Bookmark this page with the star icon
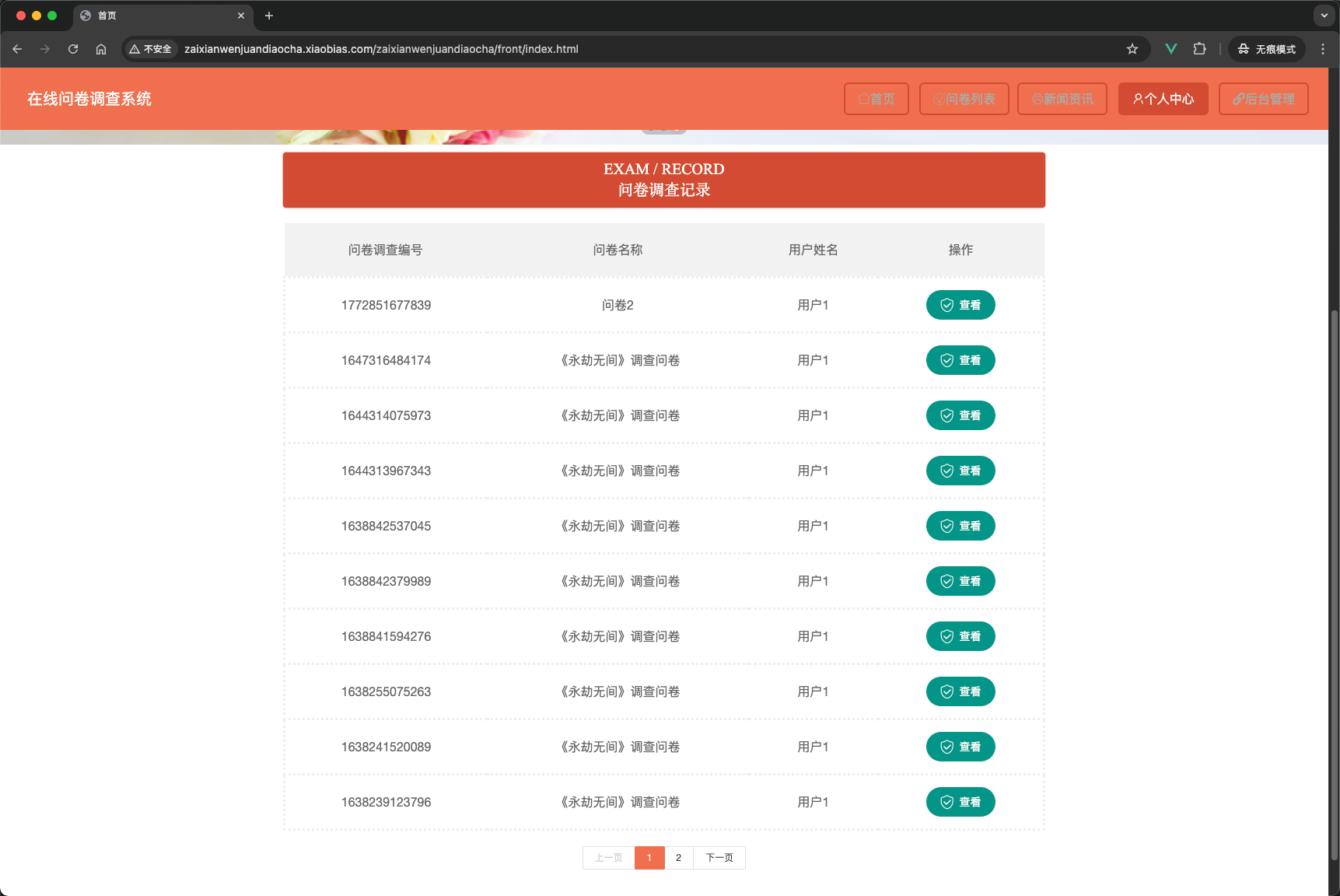The width and height of the screenshot is (1340, 896). pos(1132,49)
